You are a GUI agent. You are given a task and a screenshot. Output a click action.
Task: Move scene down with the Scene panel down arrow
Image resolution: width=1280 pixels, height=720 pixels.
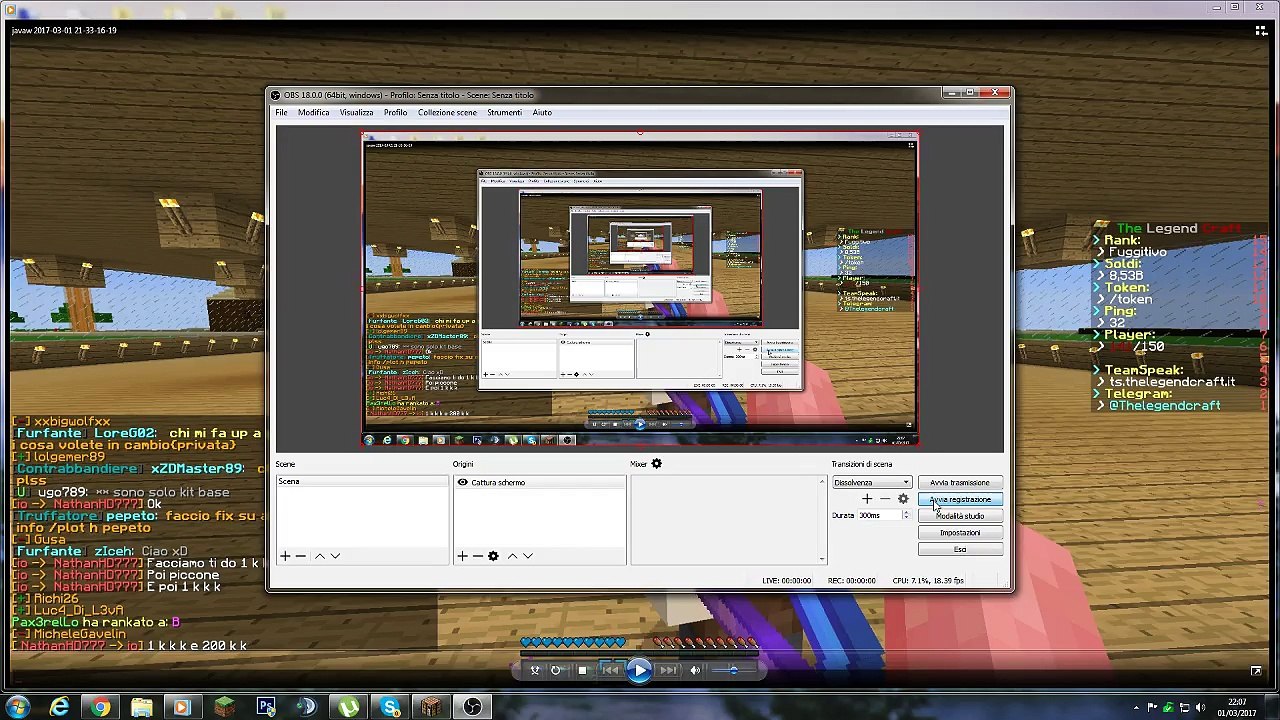point(335,556)
